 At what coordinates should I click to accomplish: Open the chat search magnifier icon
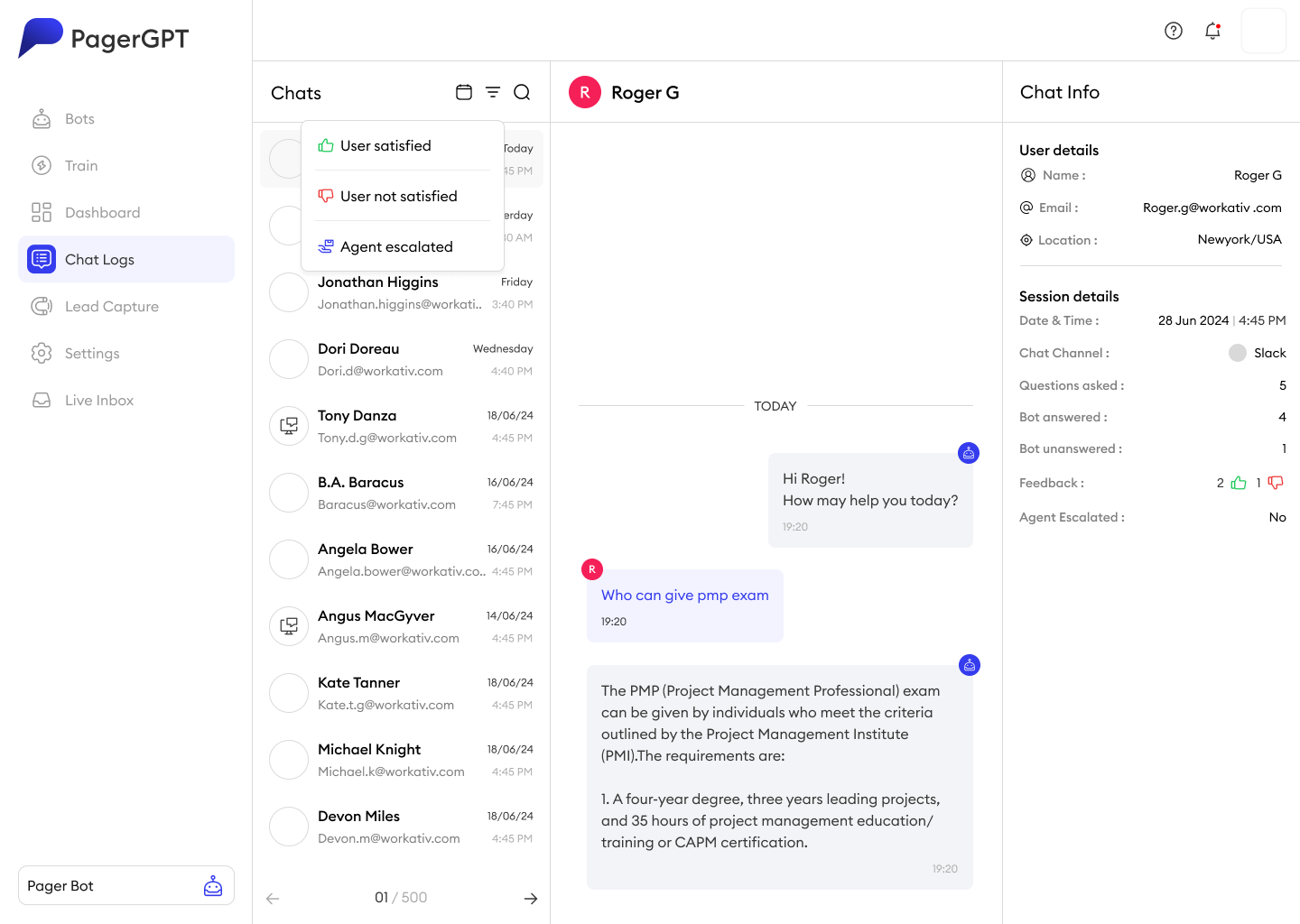tap(522, 92)
